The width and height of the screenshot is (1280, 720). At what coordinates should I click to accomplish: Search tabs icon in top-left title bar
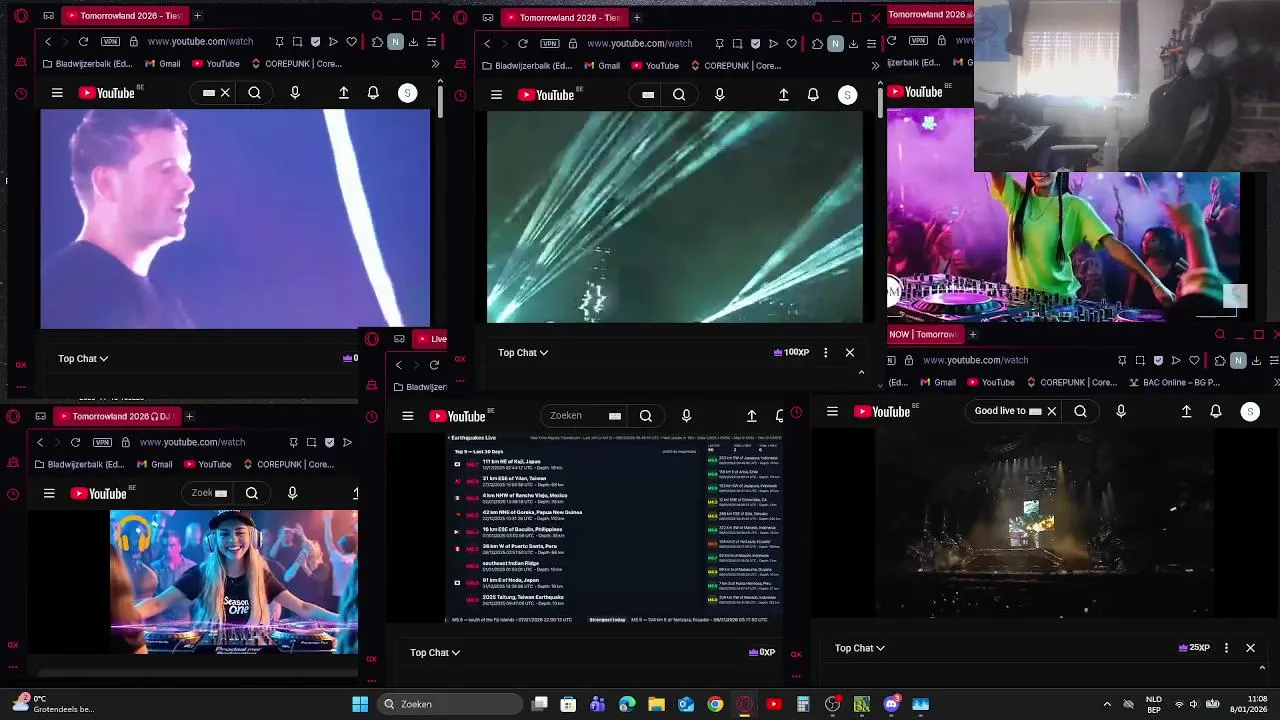(377, 16)
